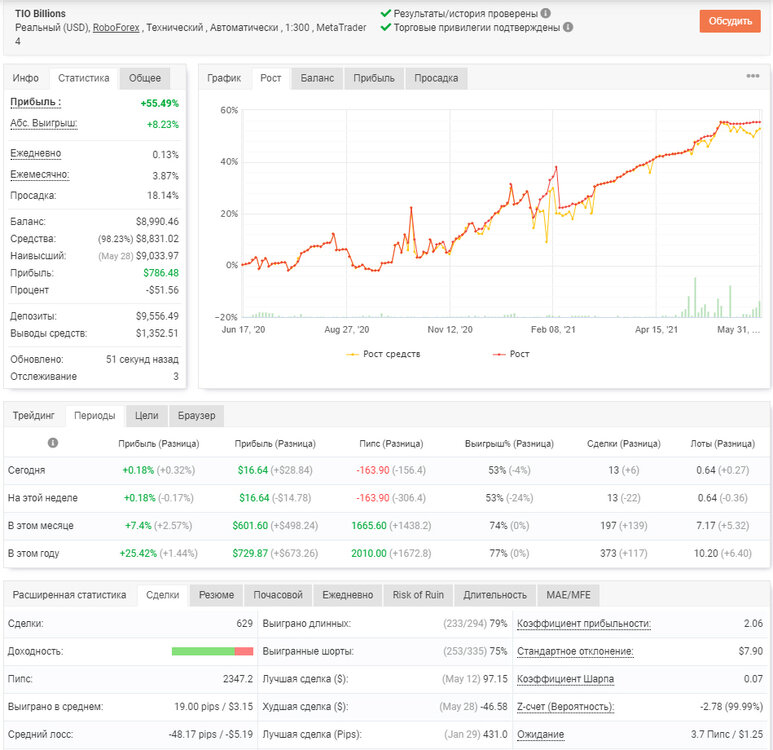Switch to the Трейдинг tab
773x750 pixels.
pyautogui.click(x=34, y=416)
